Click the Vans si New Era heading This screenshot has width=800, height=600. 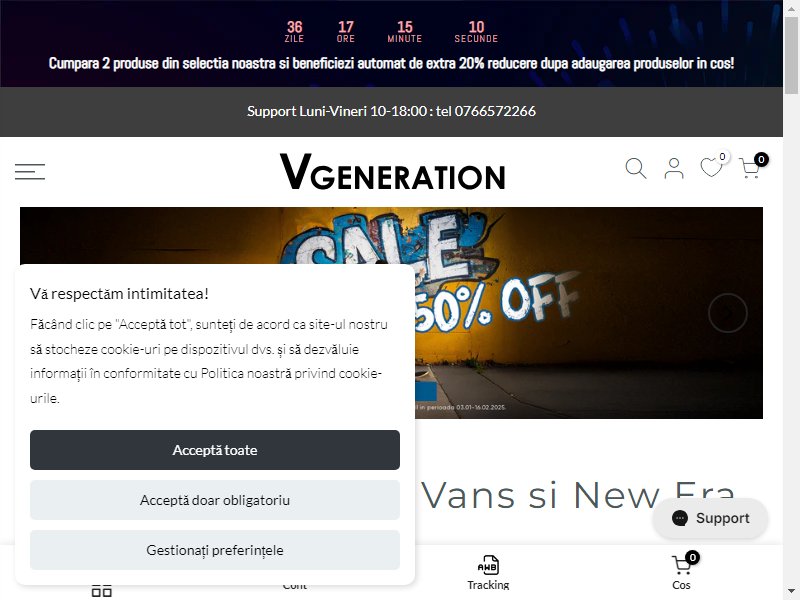coord(578,495)
